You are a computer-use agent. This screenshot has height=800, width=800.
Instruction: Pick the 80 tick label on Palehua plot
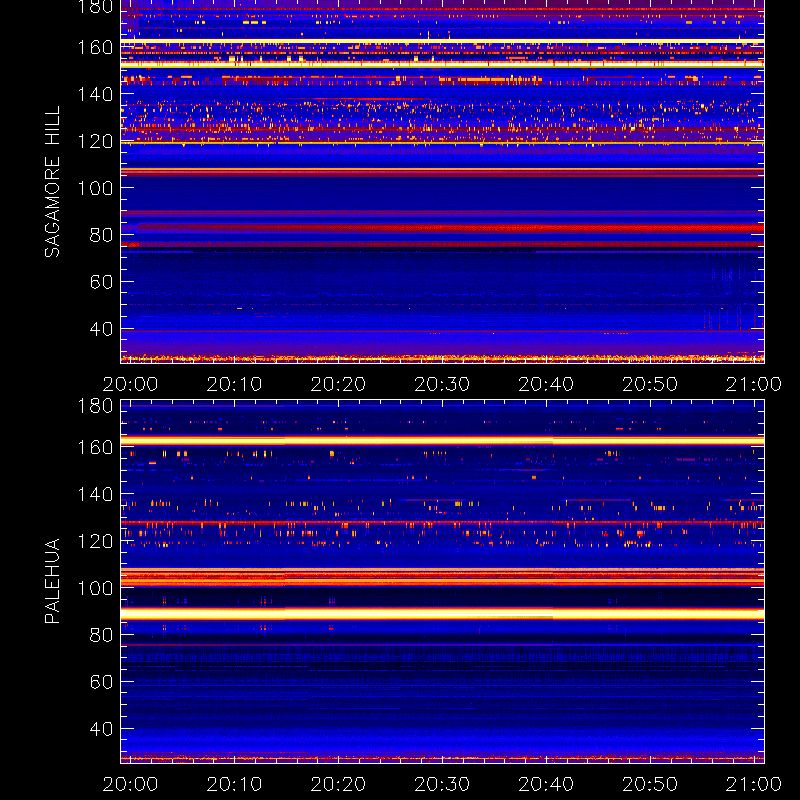(x=101, y=635)
